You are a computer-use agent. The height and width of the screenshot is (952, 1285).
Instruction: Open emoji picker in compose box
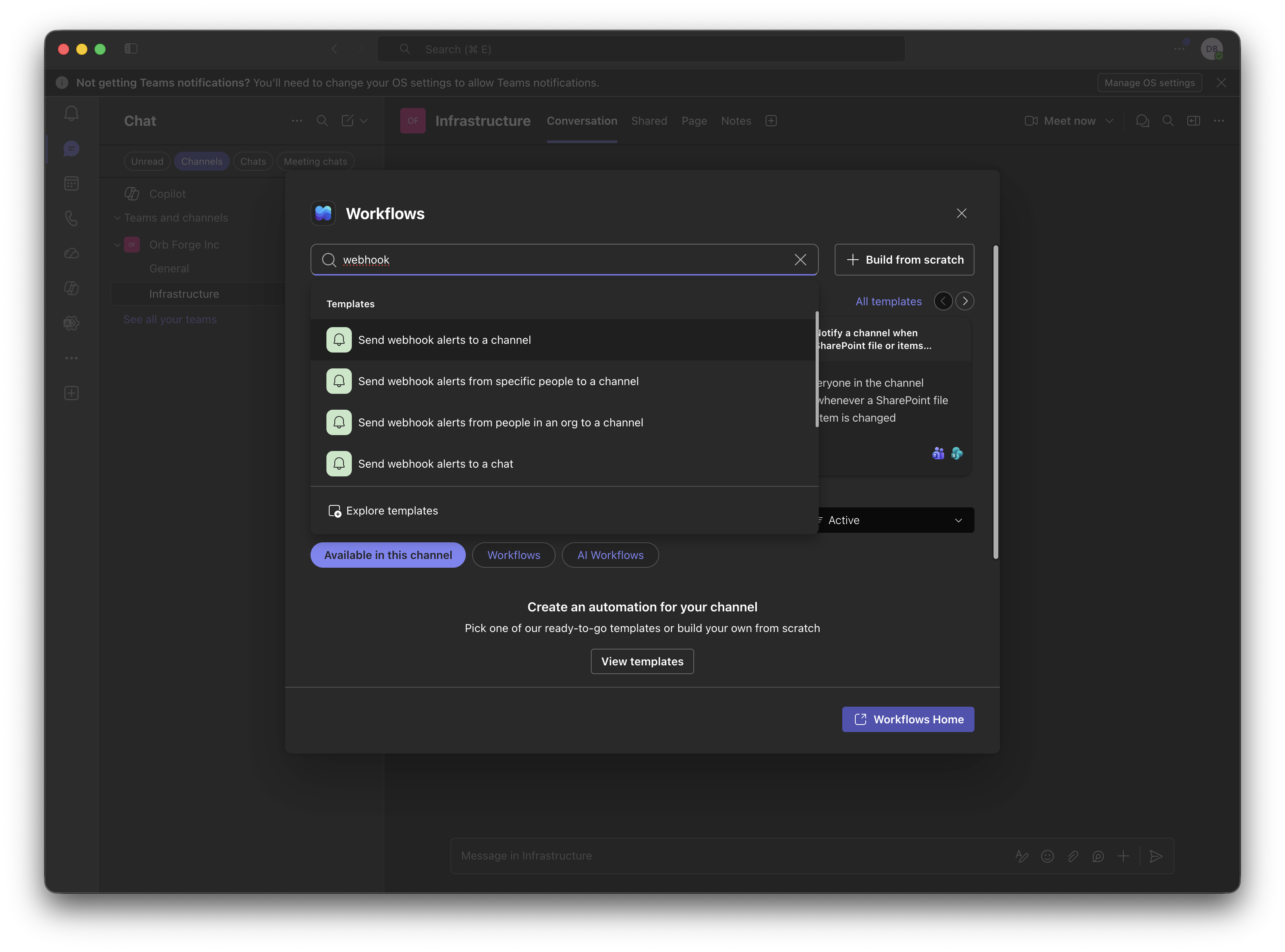(1048, 856)
